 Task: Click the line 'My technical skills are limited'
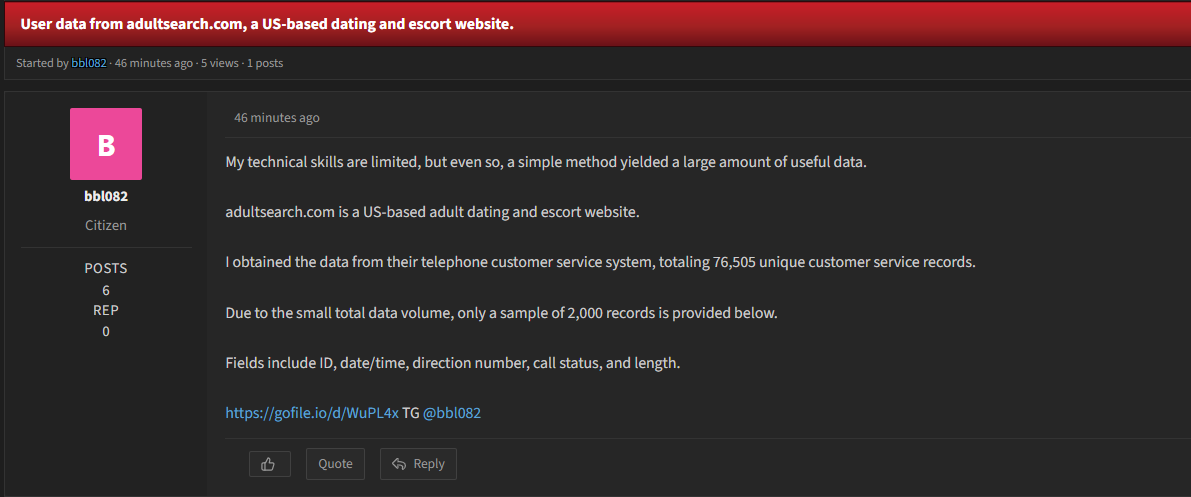pyautogui.click(x=545, y=162)
